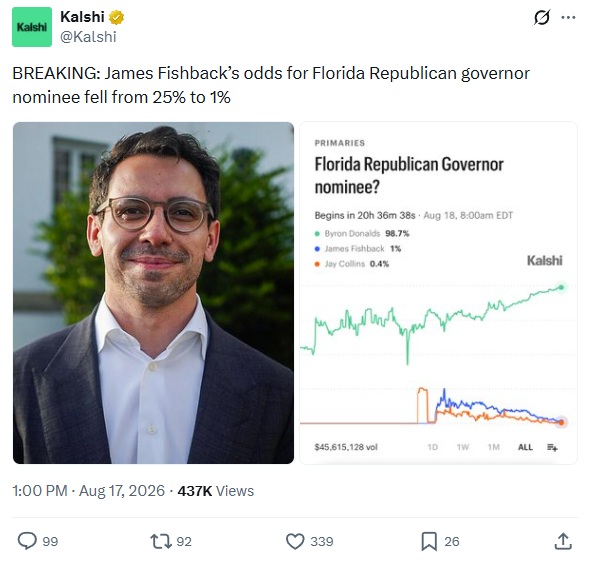Click the gold verified badge
This screenshot has height=563, width=589.
116,17
